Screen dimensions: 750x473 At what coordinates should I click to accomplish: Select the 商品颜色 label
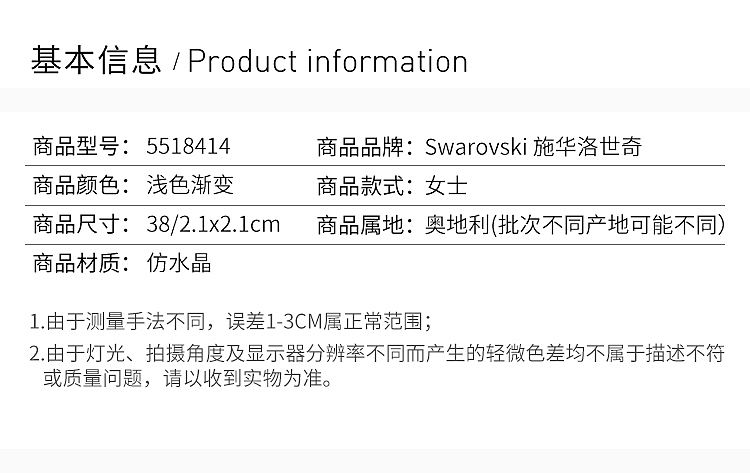click(75, 186)
